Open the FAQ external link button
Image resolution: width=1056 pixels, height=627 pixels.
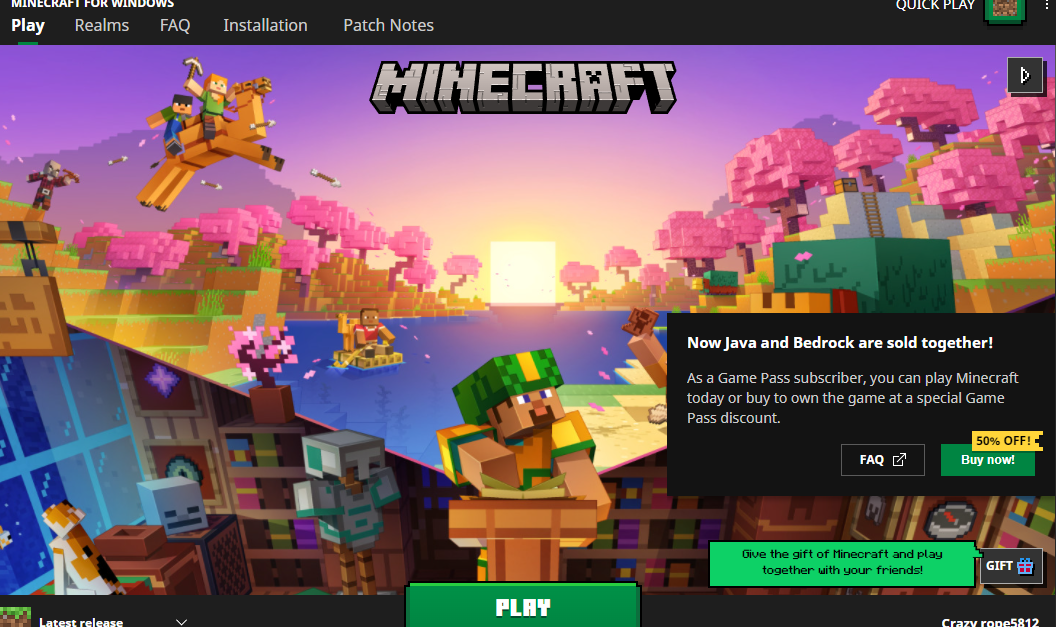tap(882, 460)
